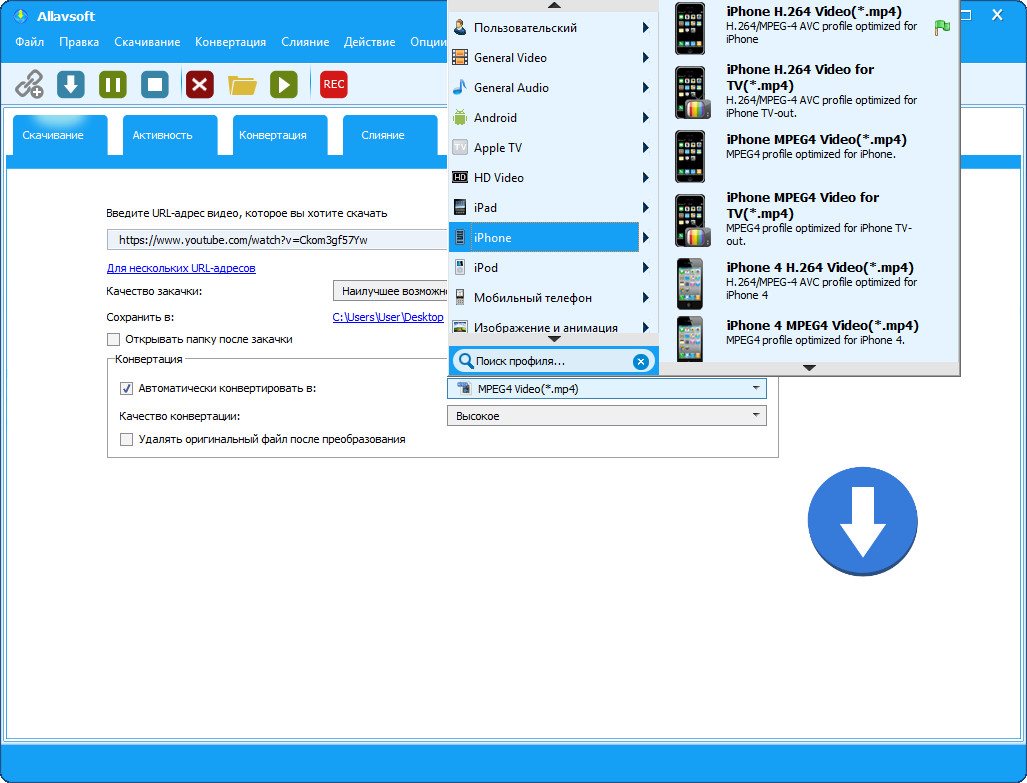
Task: Pause downloads with green pause icon
Action: pos(113,85)
